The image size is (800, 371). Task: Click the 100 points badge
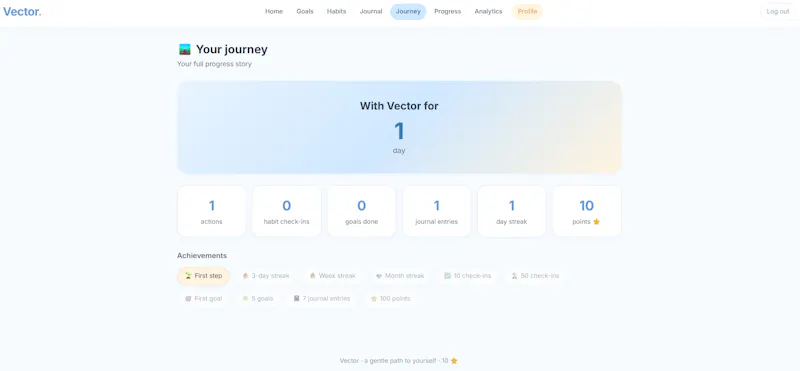(390, 299)
